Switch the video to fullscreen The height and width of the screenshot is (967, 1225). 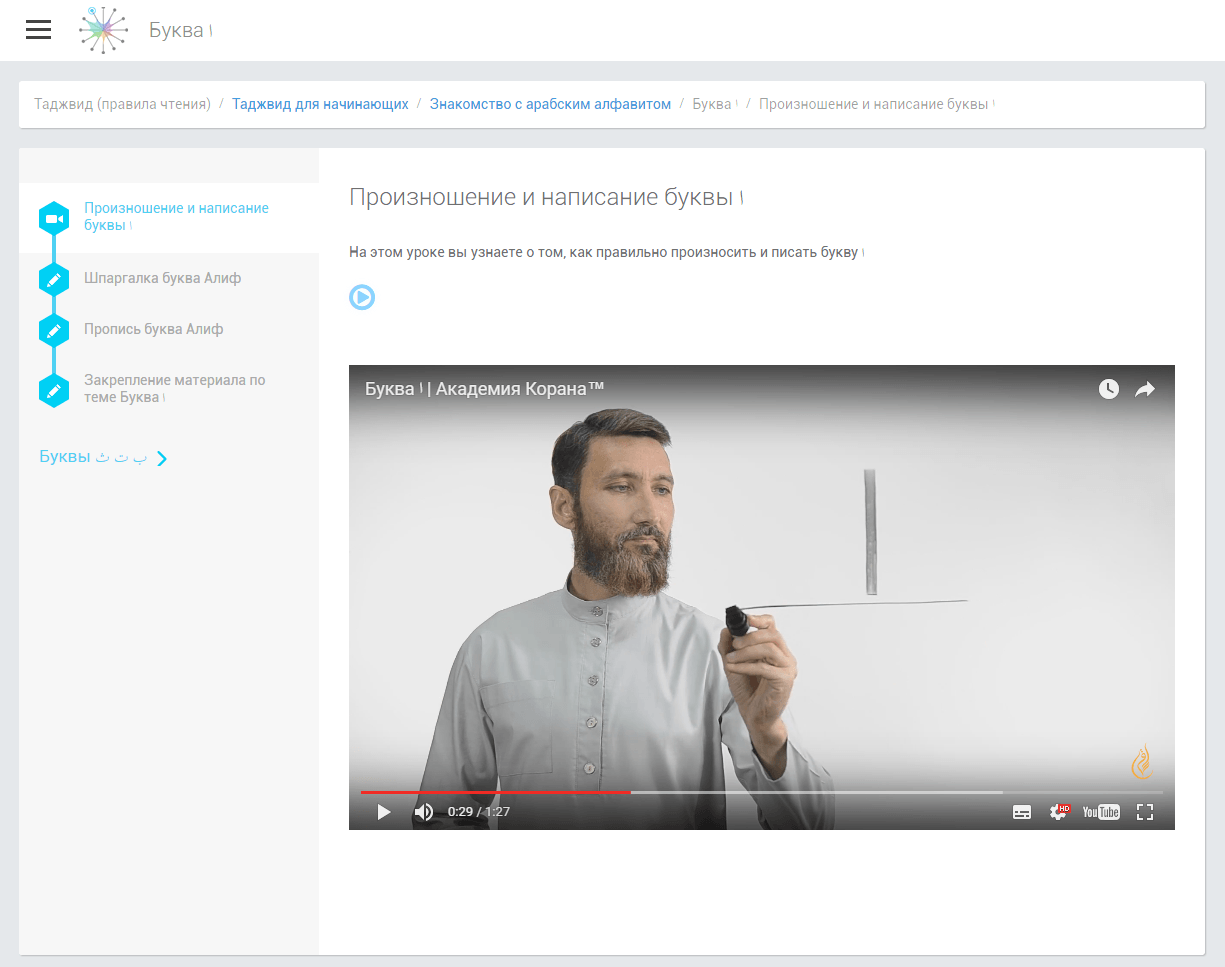[x=1145, y=812]
